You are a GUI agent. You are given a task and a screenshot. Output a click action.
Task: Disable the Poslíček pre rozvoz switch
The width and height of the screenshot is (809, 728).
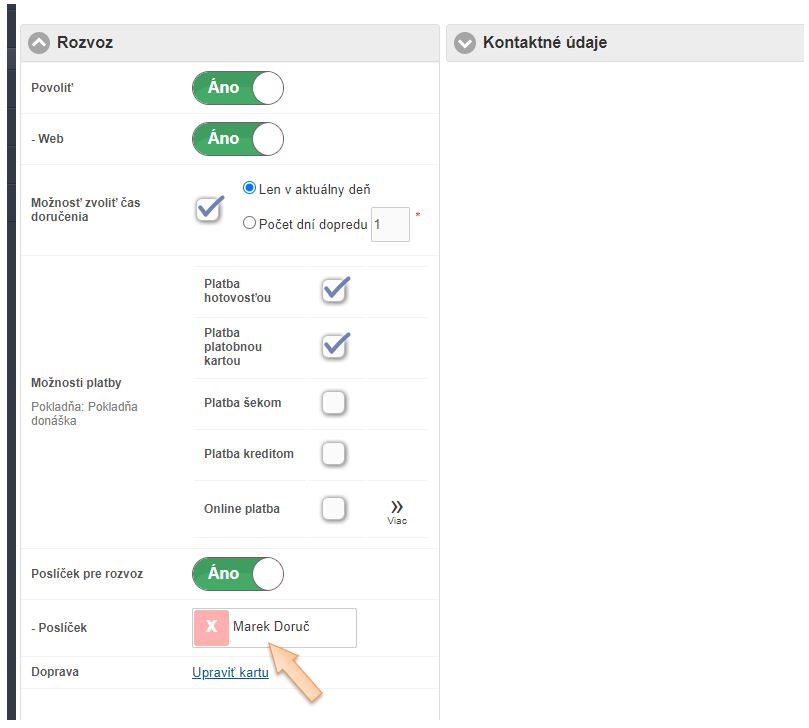click(x=238, y=574)
